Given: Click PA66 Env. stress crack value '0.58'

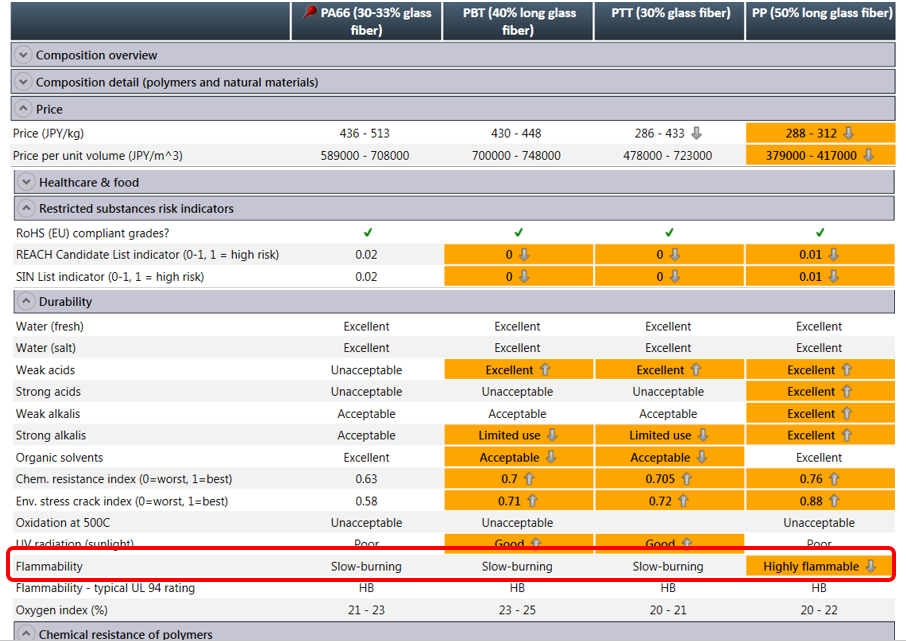Looking at the screenshot, I should tap(366, 501).
